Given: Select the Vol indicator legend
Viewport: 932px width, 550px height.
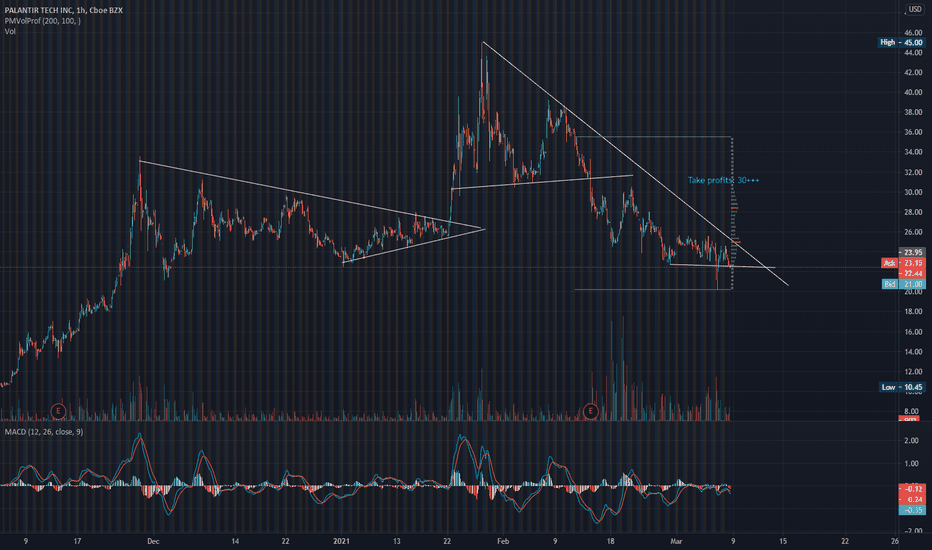Looking at the screenshot, I should tap(10, 31).
